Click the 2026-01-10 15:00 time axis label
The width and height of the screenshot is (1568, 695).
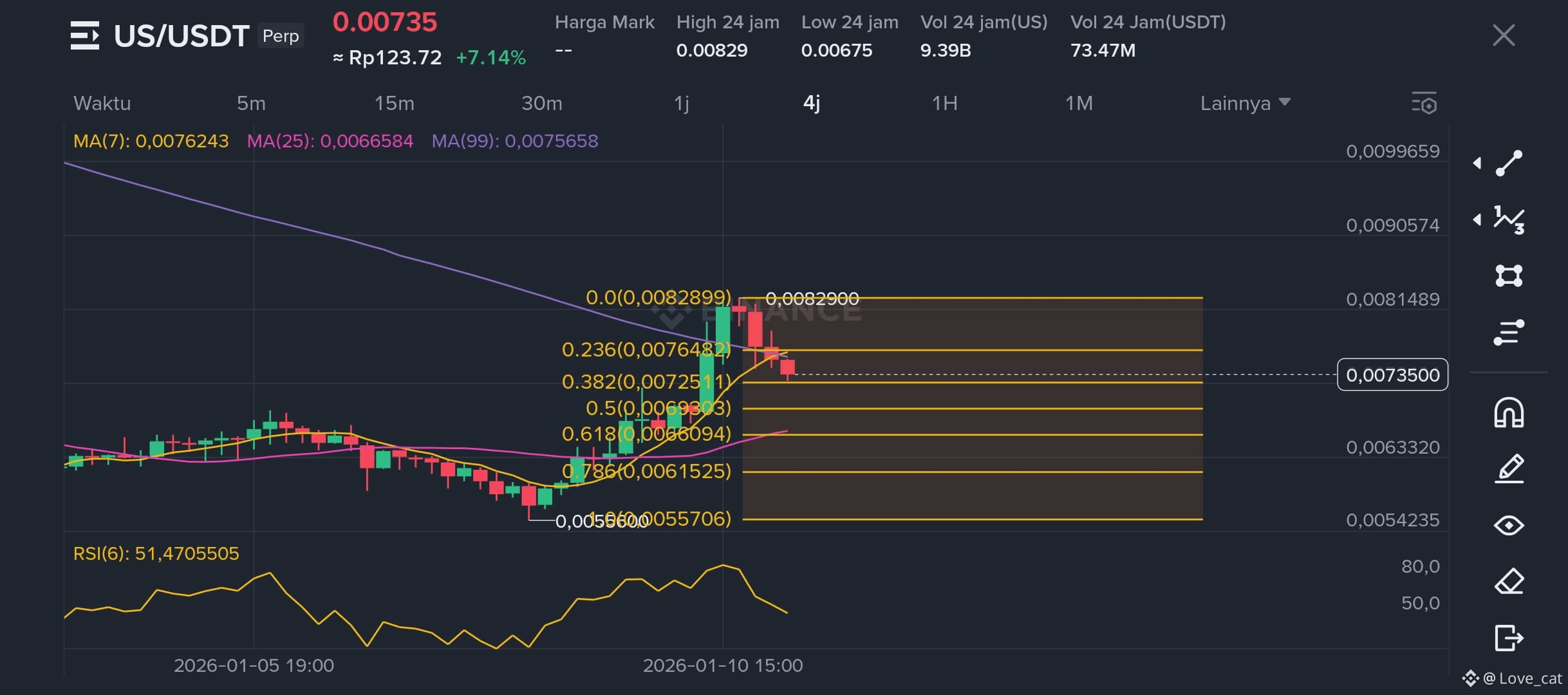coord(722,665)
